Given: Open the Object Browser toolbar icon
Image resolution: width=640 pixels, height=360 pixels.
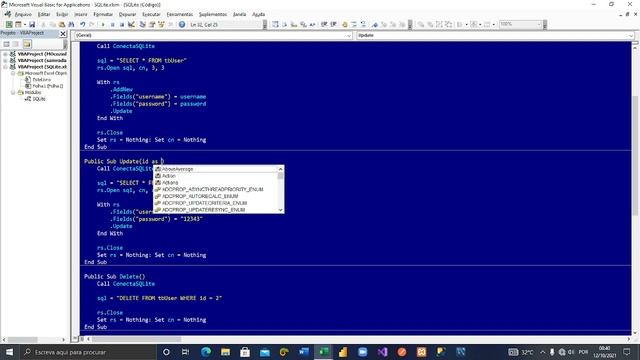Looking at the screenshot, I should pos(161,24).
